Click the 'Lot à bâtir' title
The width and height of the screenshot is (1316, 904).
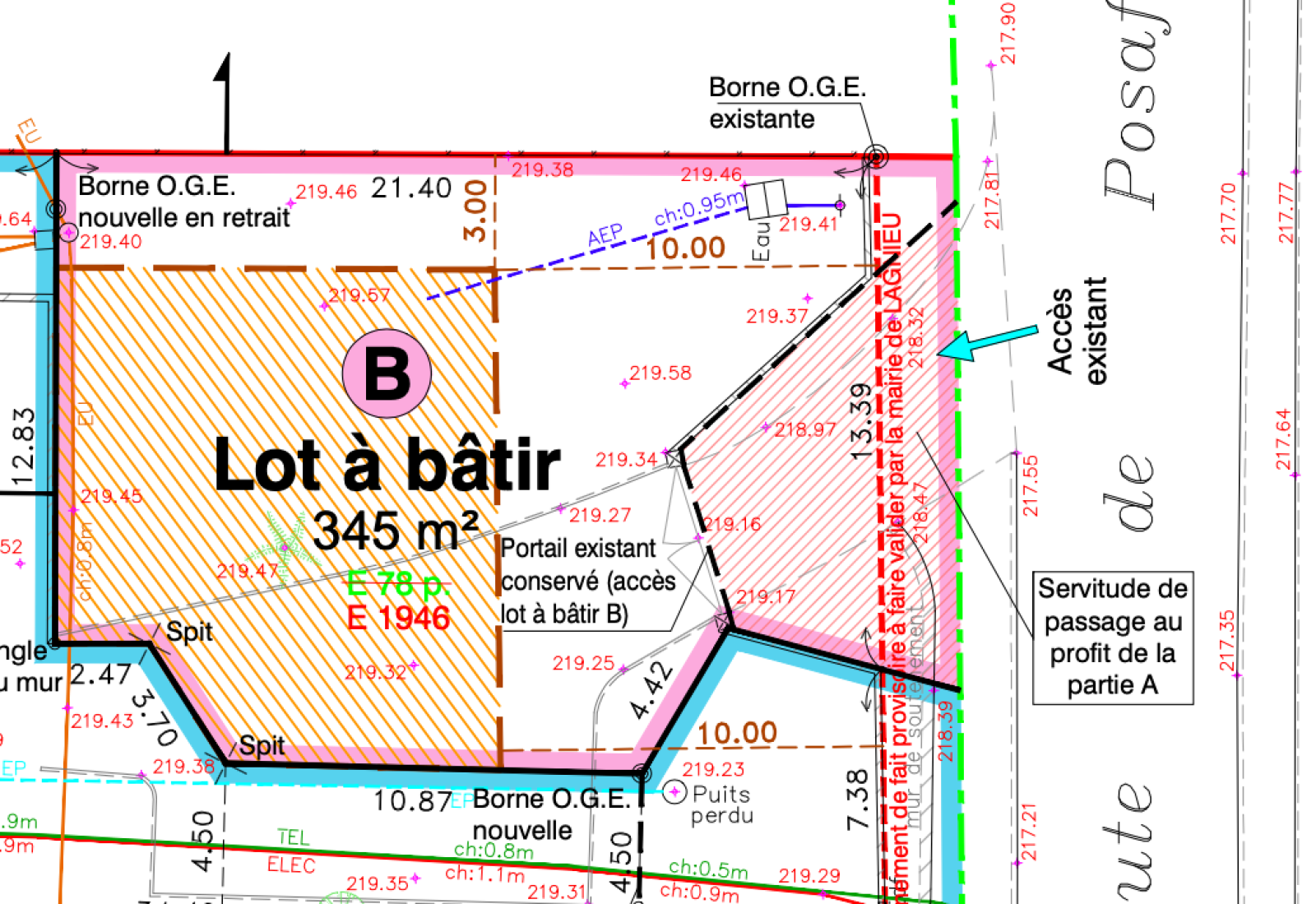coord(387,465)
